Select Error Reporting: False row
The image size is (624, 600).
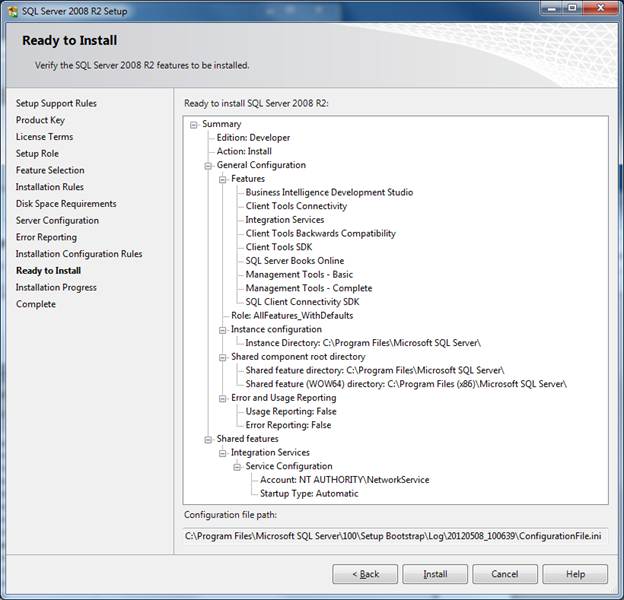click(x=288, y=425)
